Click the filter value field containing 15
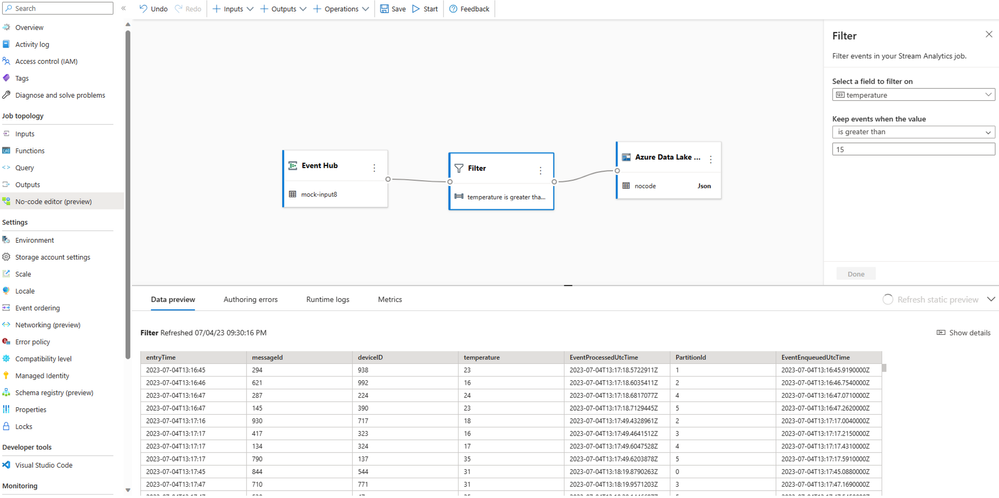This screenshot has height=498, width=999. [913, 149]
